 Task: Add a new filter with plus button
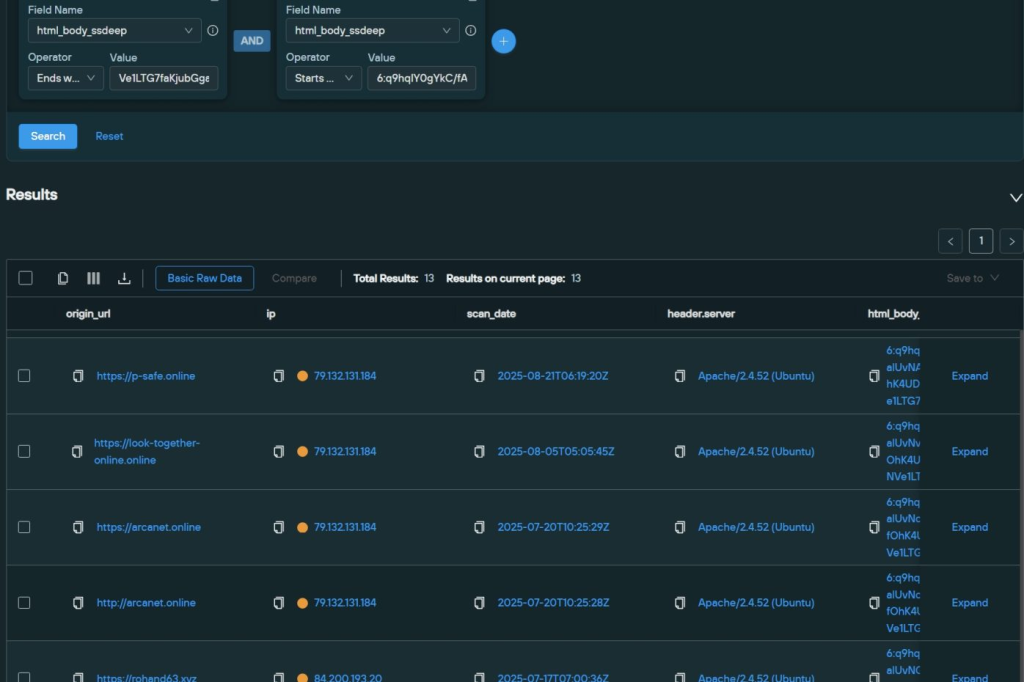click(504, 41)
